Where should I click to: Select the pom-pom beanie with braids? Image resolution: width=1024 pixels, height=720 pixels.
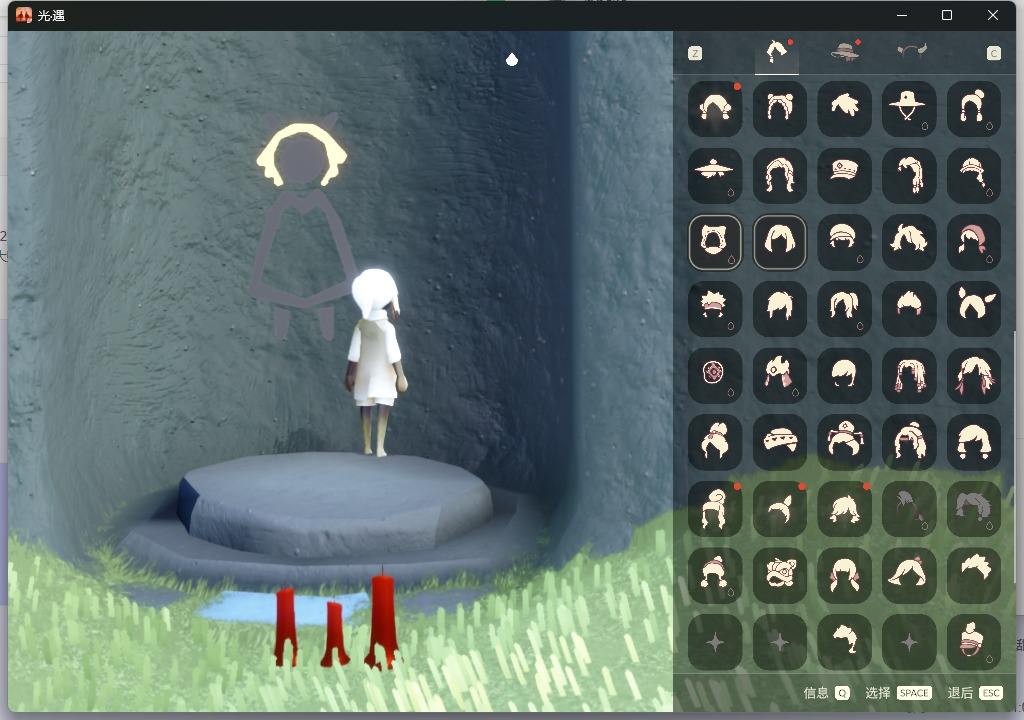click(715, 575)
